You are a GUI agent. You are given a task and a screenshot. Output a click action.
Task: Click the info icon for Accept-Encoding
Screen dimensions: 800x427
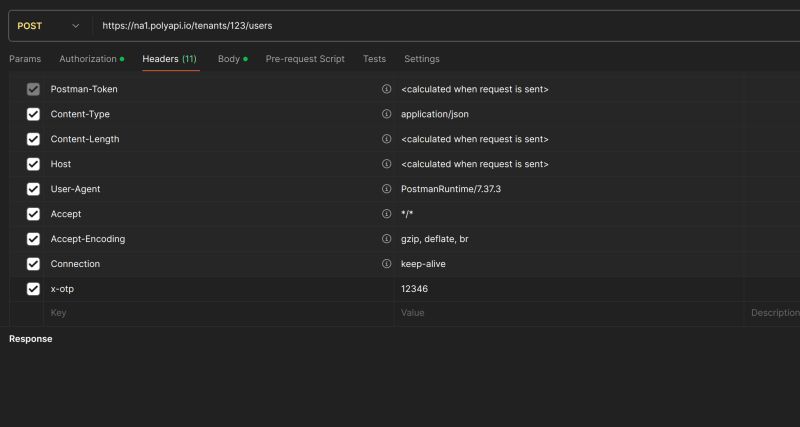click(x=386, y=239)
